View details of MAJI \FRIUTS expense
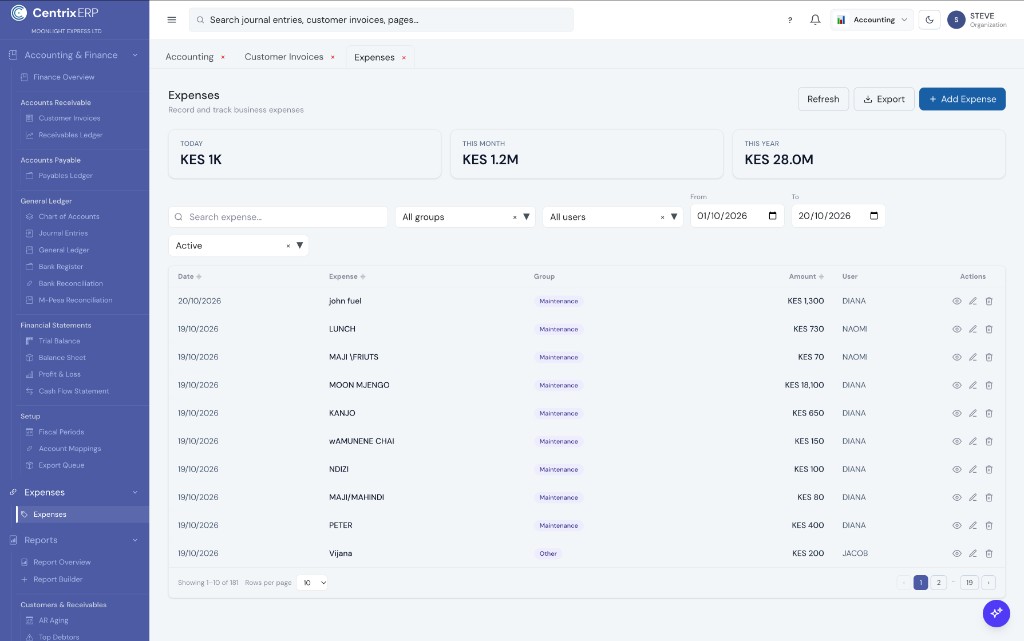Image resolution: width=1024 pixels, height=641 pixels. point(957,357)
